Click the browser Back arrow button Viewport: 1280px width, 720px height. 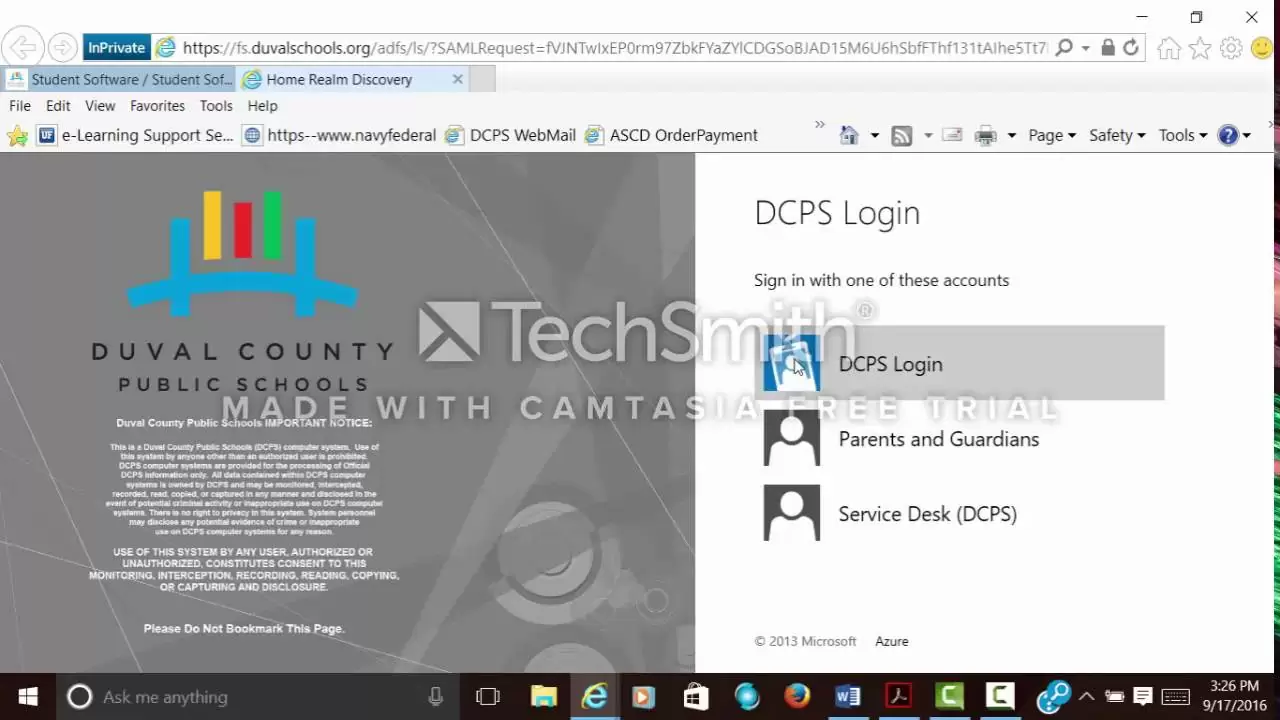click(x=22, y=47)
